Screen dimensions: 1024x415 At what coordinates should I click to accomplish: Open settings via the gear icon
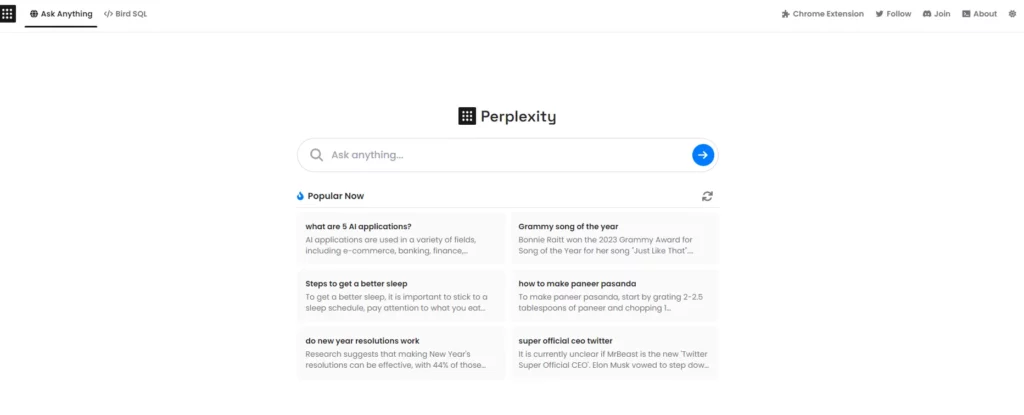tap(1011, 14)
